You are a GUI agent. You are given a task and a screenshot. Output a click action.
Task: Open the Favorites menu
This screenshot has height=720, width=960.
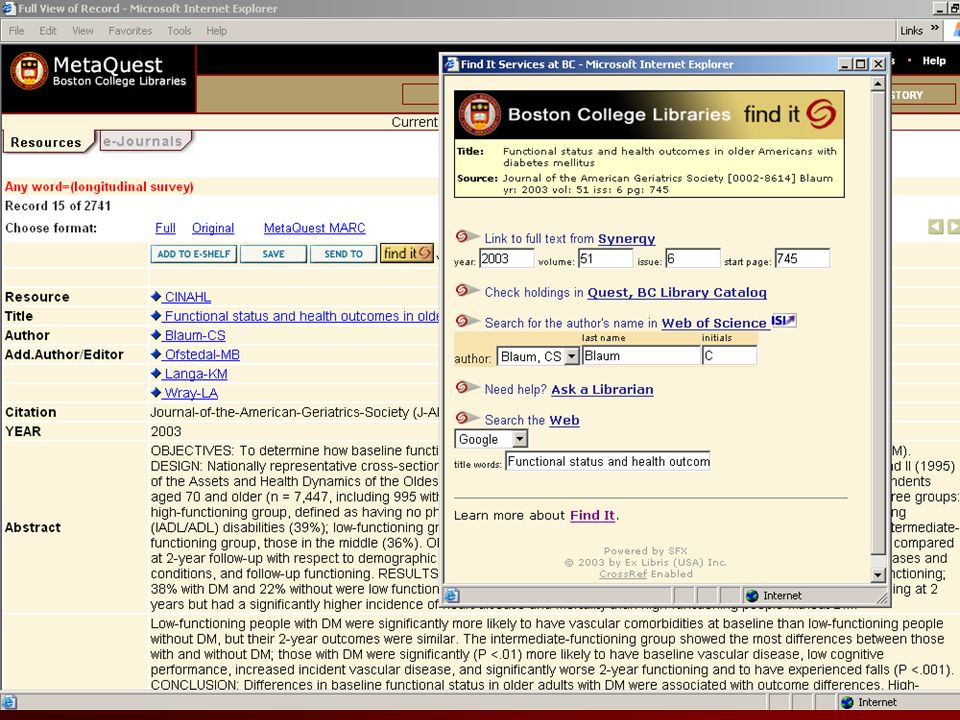point(130,31)
